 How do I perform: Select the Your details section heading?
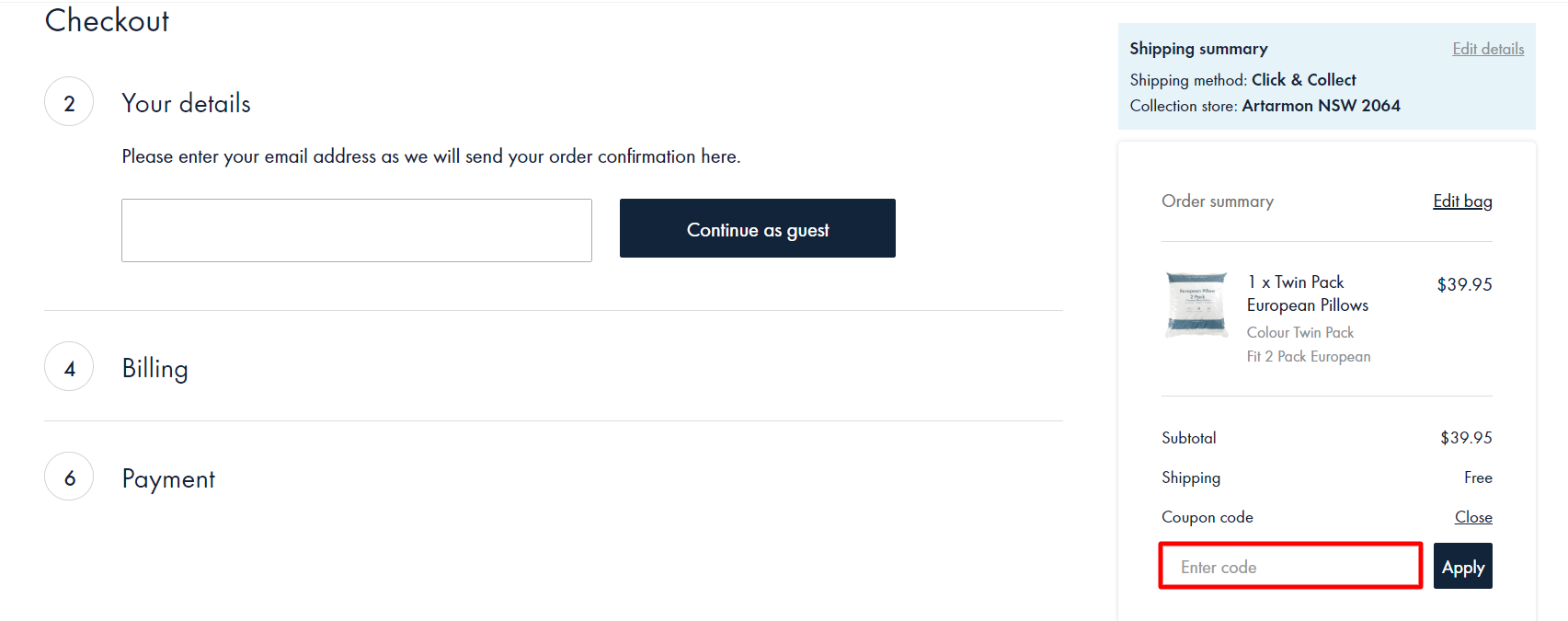tap(186, 103)
